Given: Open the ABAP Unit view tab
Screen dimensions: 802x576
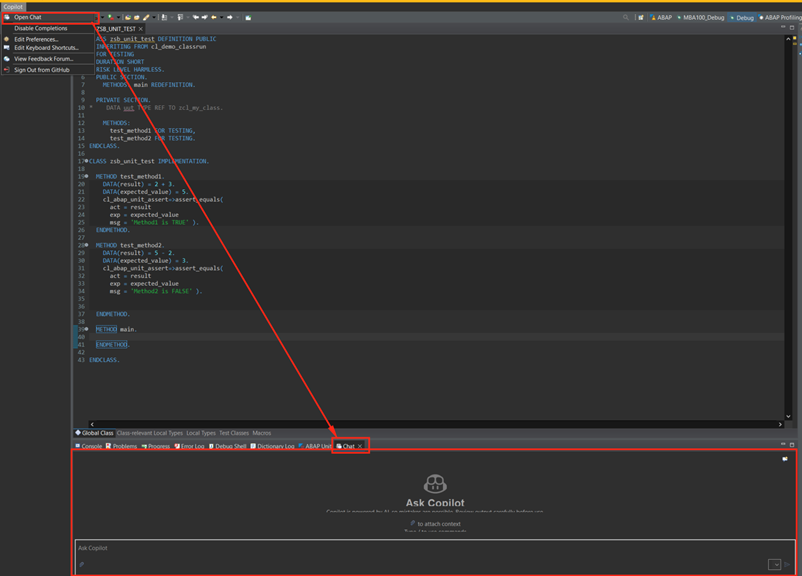Looking at the screenshot, I should pyautogui.click(x=315, y=446).
